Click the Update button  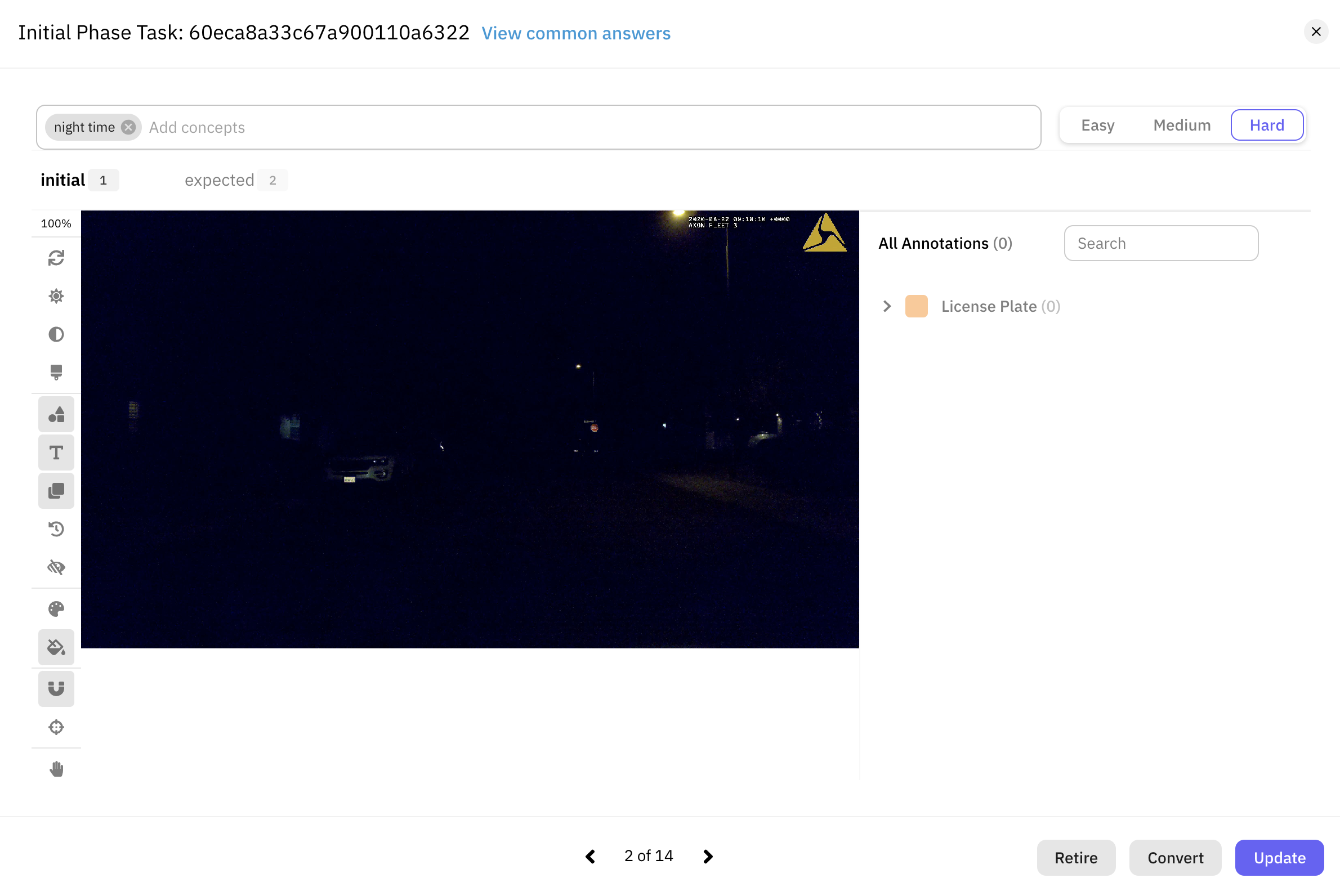pyautogui.click(x=1279, y=857)
